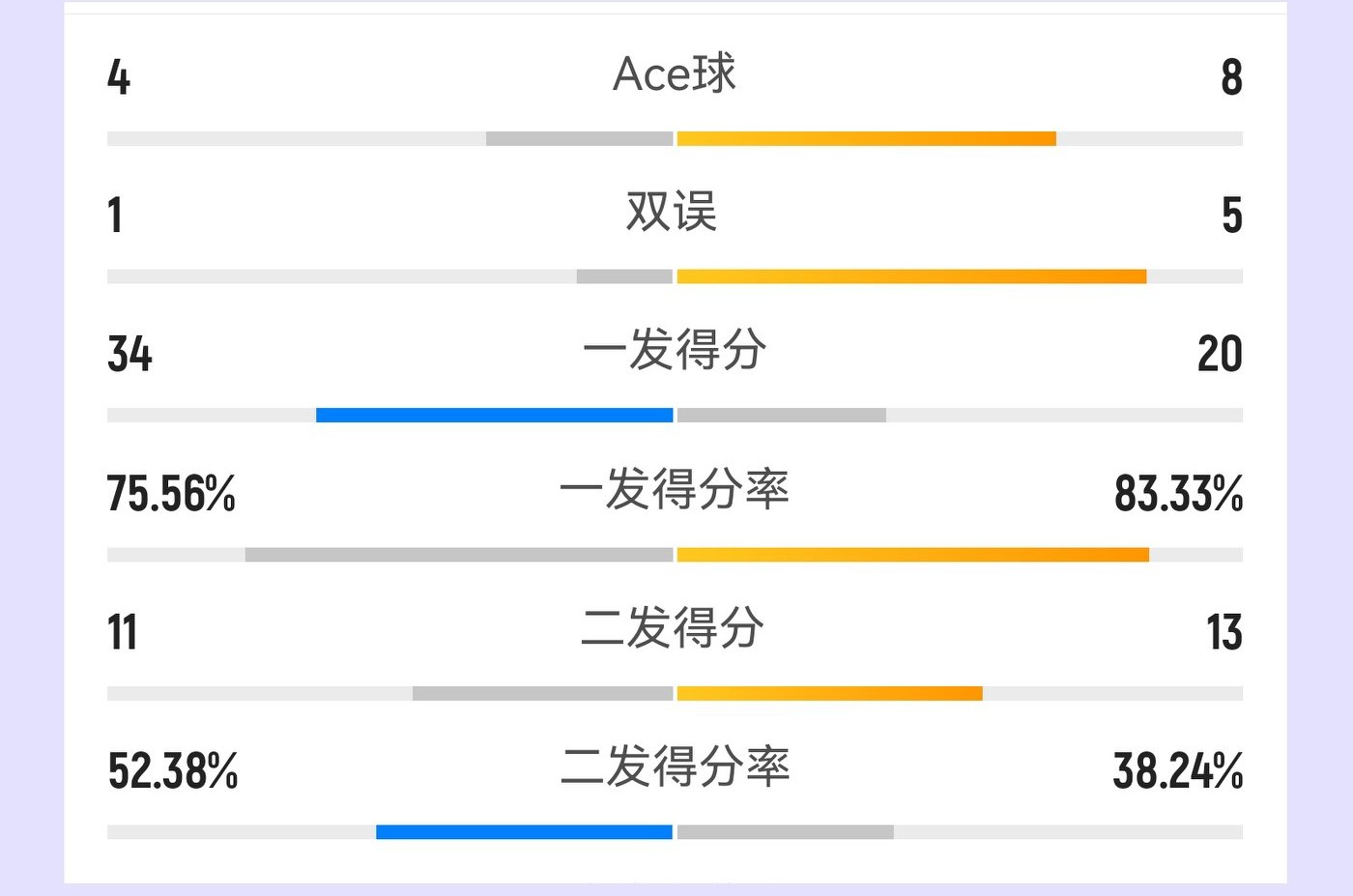Image resolution: width=1353 pixels, height=896 pixels.
Task: Click the orange 一发得分率 bar
Action: 912,555
